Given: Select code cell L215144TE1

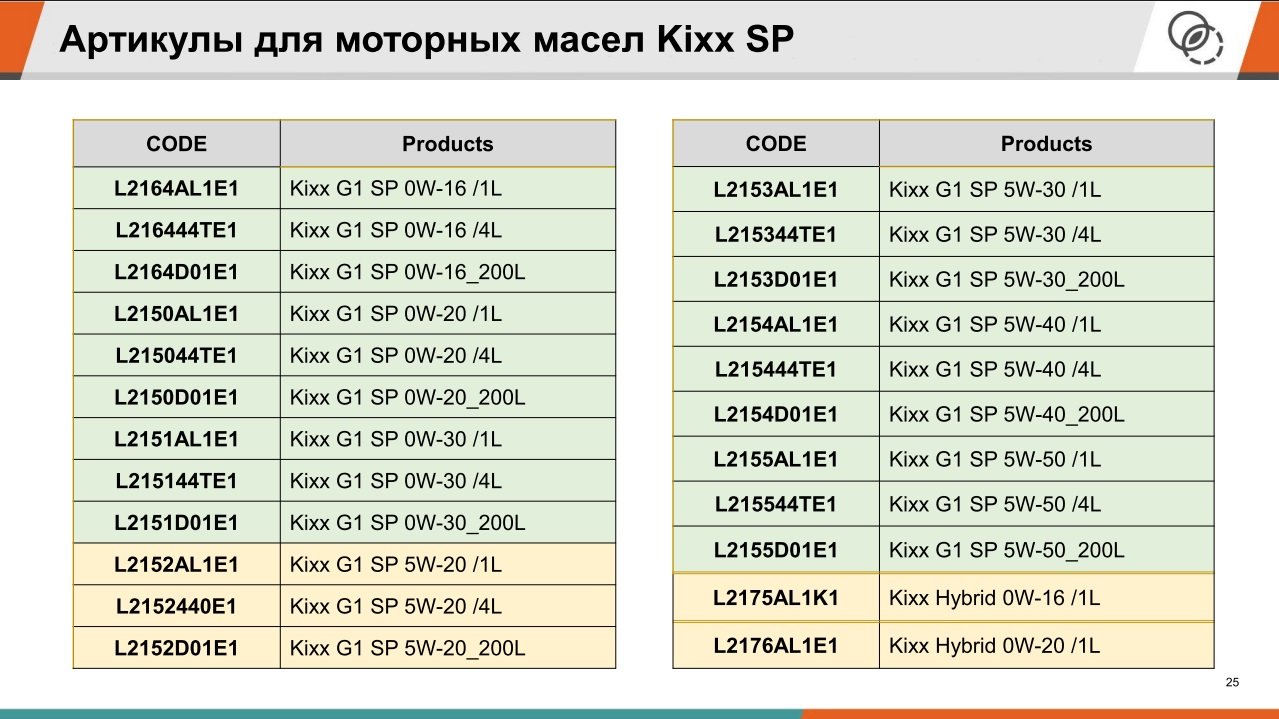Looking at the screenshot, I should (x=177, y=481).
